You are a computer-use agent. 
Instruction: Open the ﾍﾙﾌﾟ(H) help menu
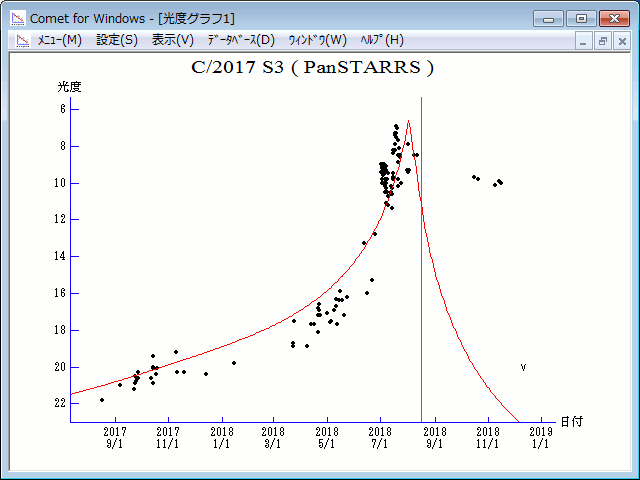(382, 40)
